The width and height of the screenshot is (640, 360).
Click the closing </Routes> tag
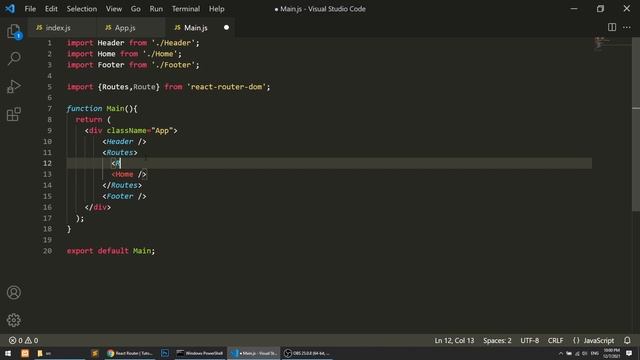pyautogui.click(x=122, y=185)
